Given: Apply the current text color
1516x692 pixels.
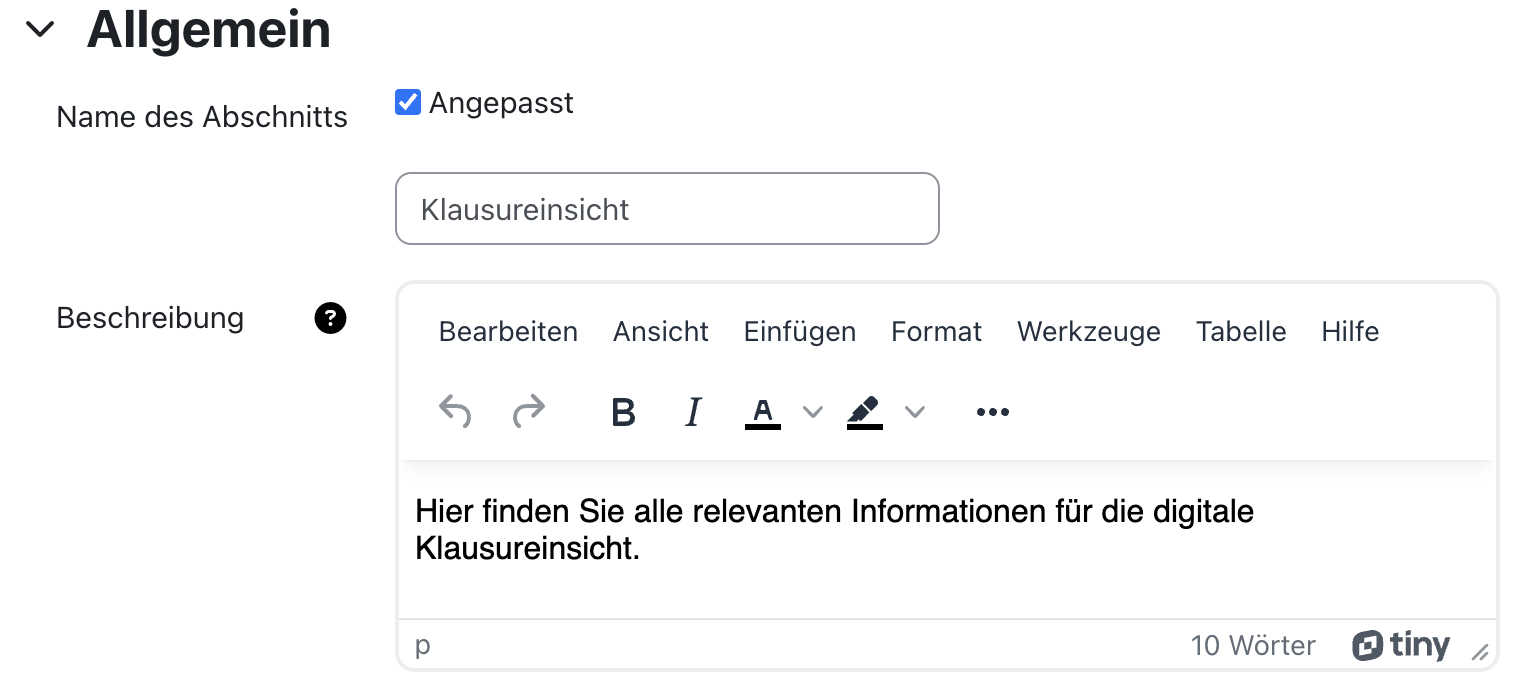Looking at the screenshot, I should tap(762, 411).
